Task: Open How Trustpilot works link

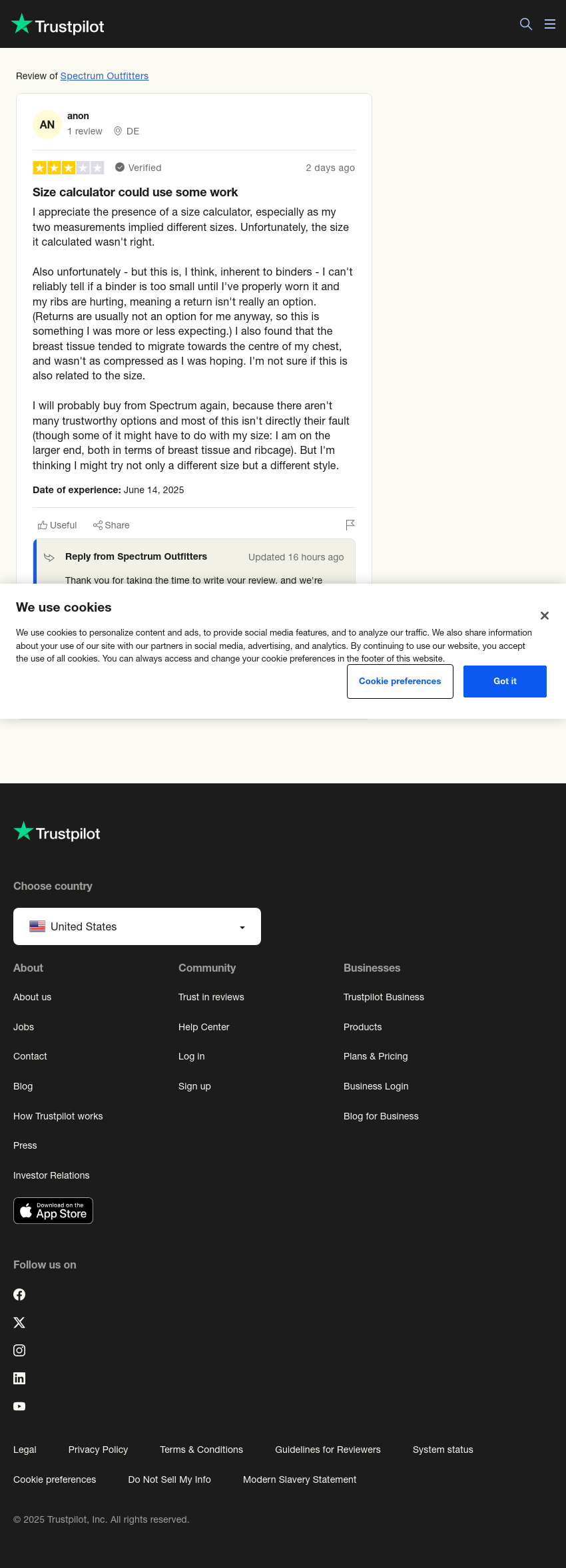Action: [x=58, y=1116]
